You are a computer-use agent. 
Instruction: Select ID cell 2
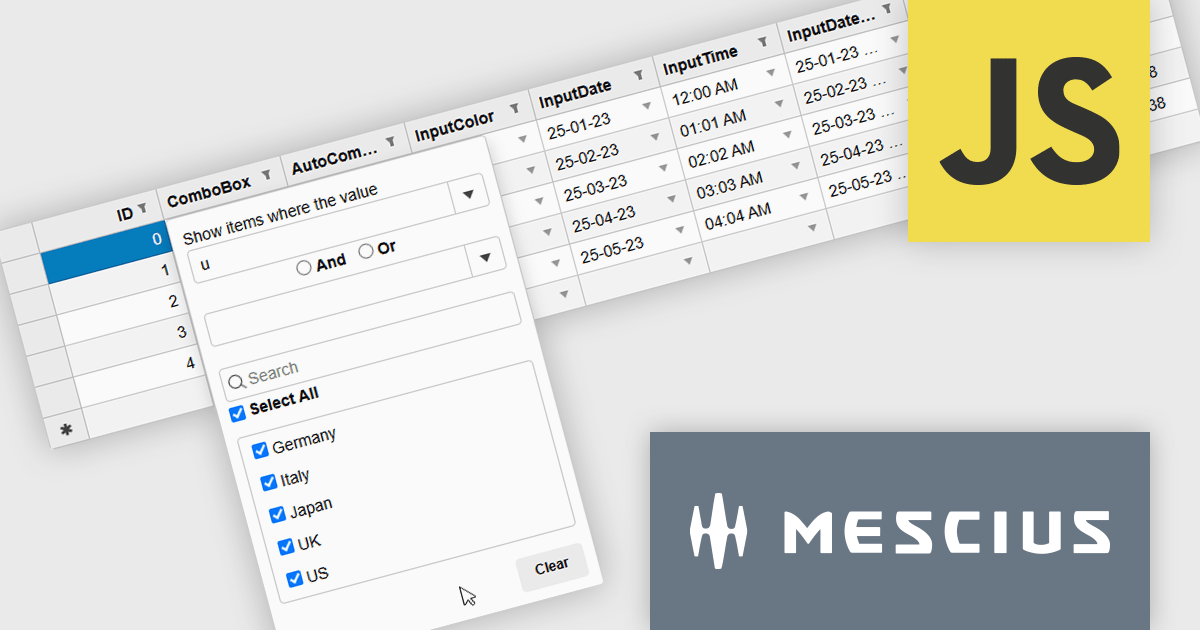pyautogui.click(x=124, y=313)
